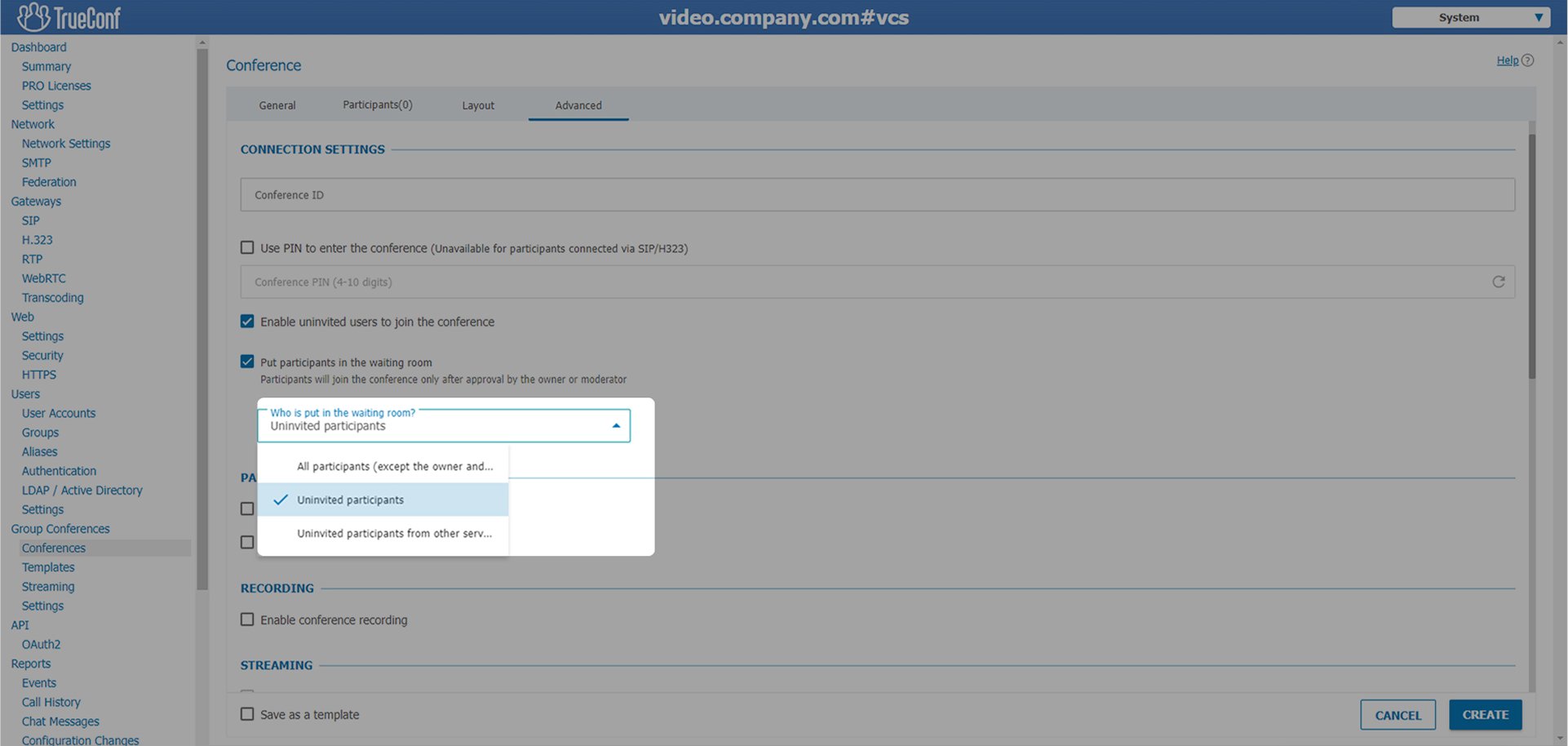The image size is (1568, 746).
Task: Open Network Settings in sidebar
Action: click(x=66, y=144)
